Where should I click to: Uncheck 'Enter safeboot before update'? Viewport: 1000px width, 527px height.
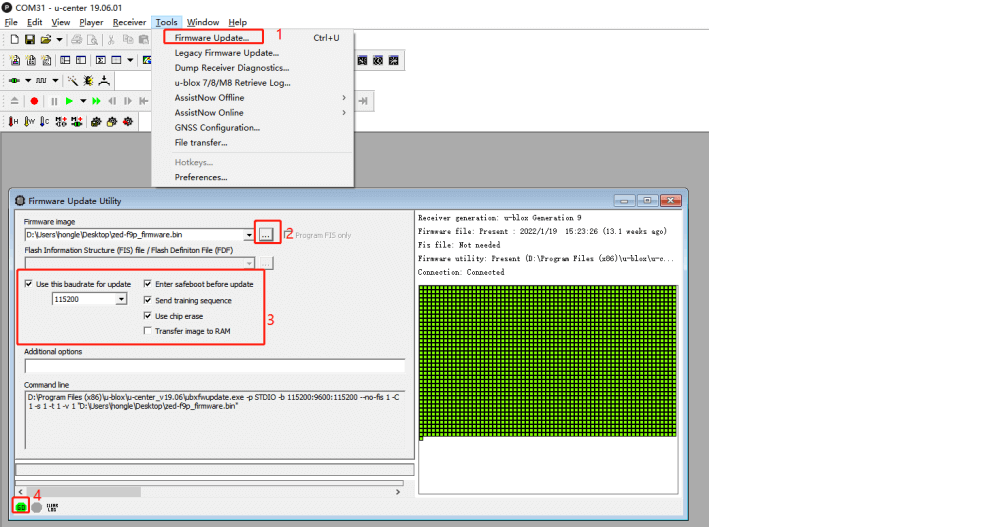point(149,284)
